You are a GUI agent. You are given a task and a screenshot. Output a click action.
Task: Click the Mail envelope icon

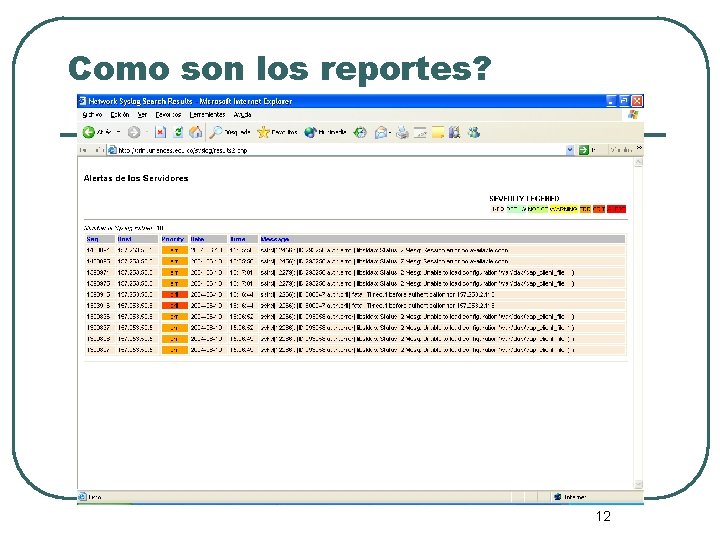pos(381,133)
